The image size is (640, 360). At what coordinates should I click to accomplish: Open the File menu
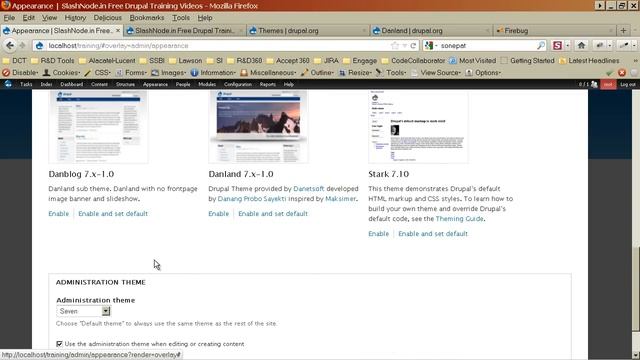tap(9, 18)
